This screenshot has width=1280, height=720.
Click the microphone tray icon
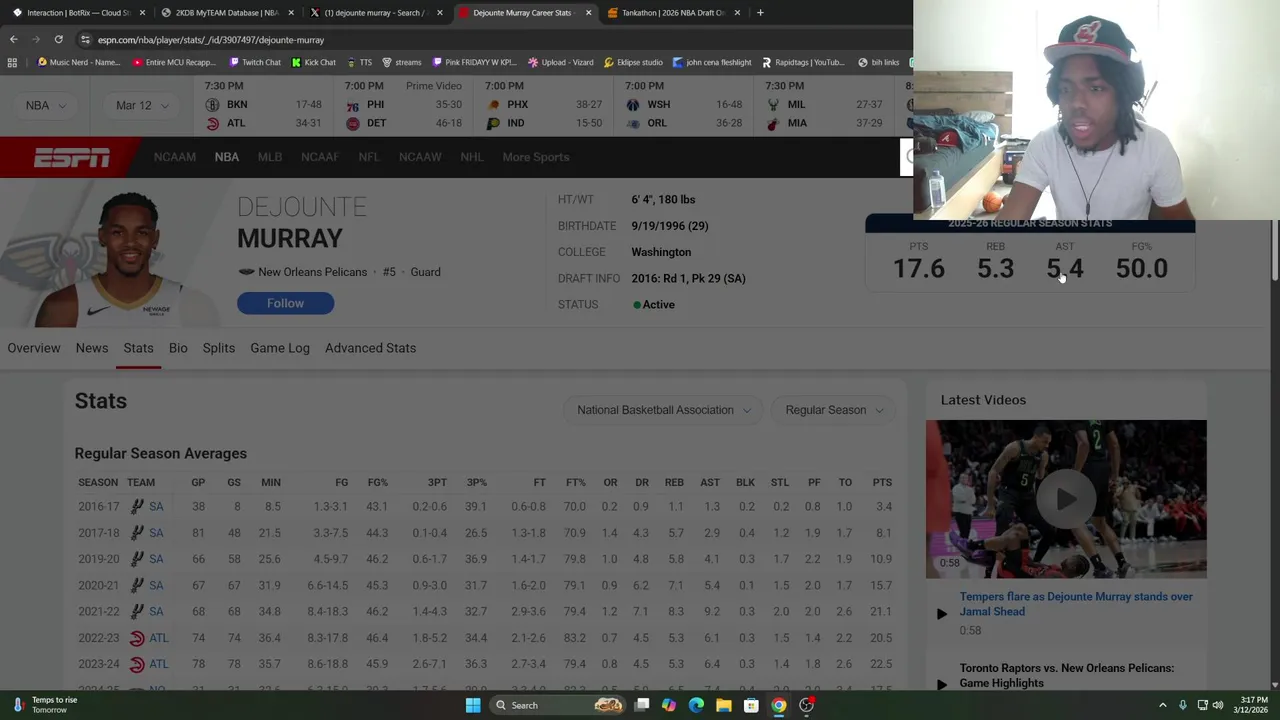[x=1182, y=705]
